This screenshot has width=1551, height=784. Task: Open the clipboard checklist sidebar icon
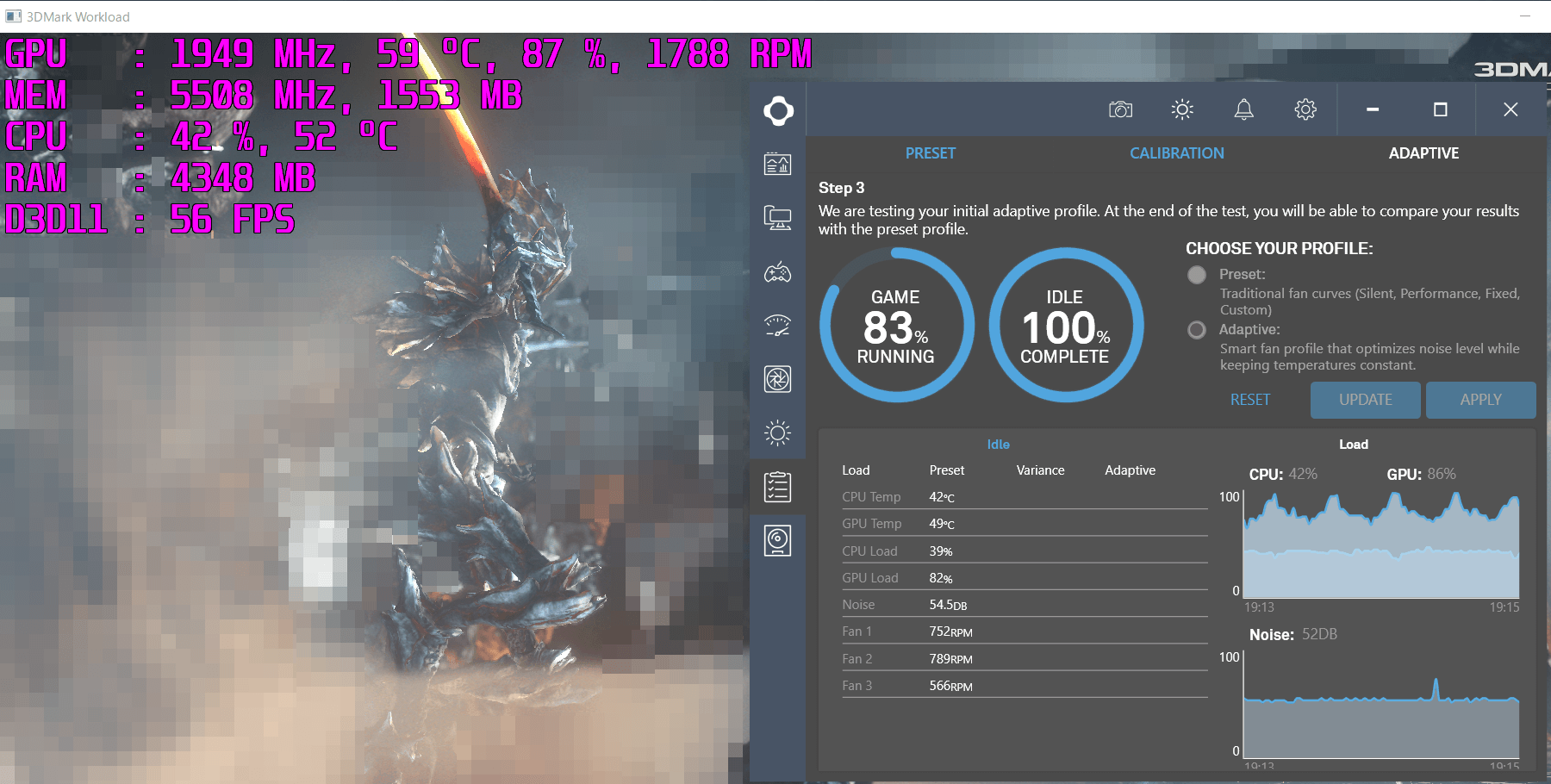pos(778,487)
